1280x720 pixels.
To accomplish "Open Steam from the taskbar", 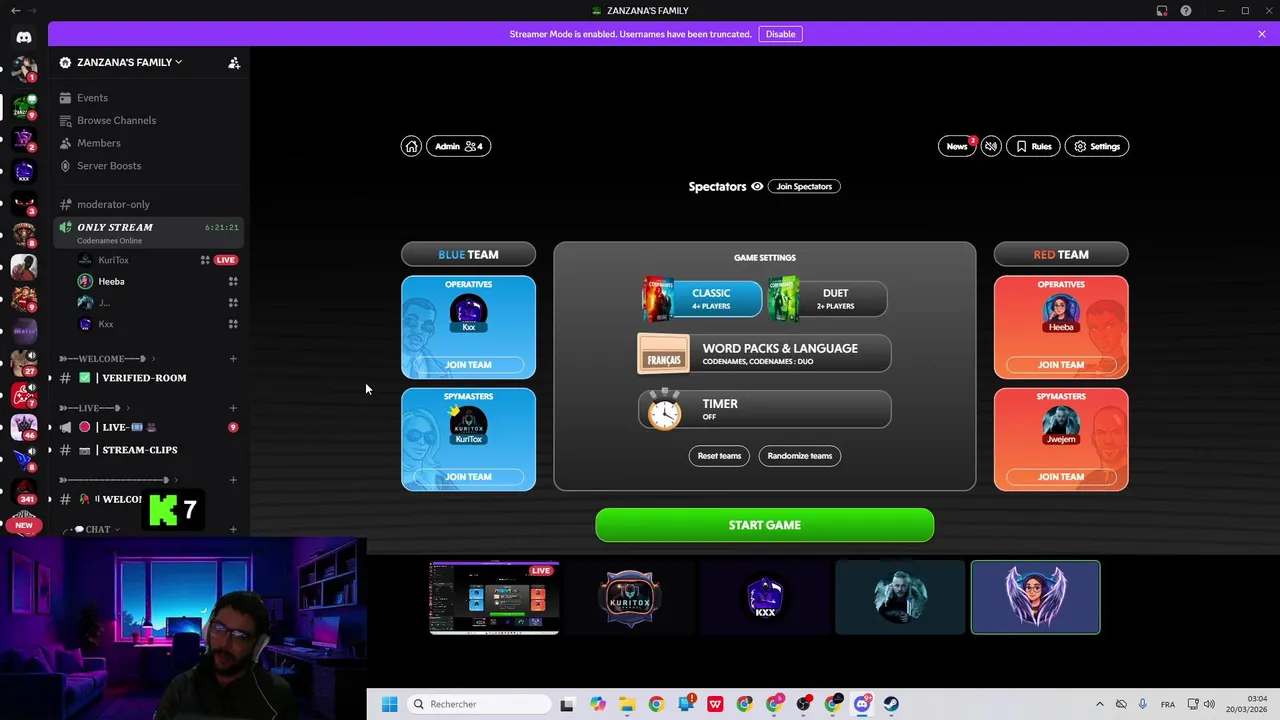I will pyautogui.click(x=891, y=704).
